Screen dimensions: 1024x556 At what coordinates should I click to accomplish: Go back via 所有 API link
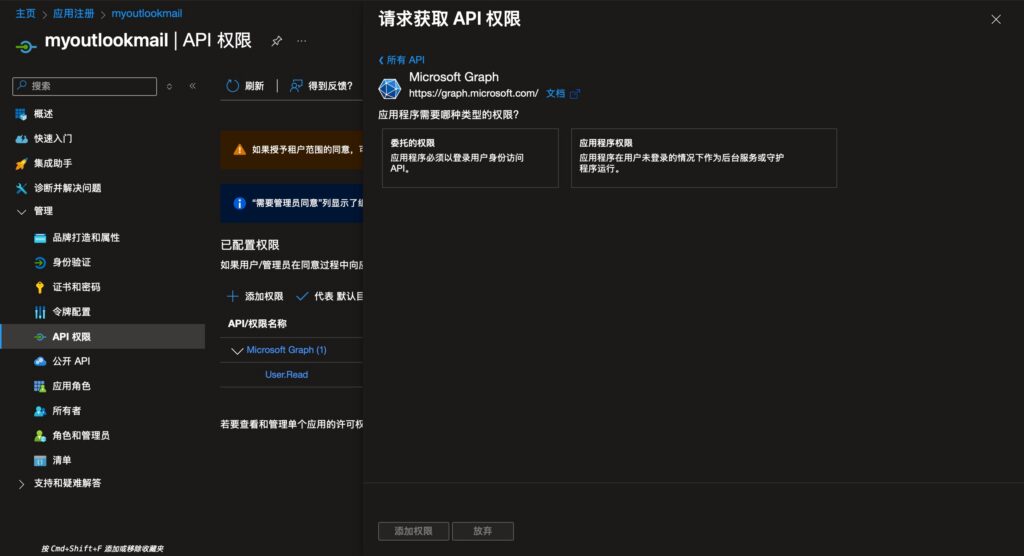[x=402, y=60]
